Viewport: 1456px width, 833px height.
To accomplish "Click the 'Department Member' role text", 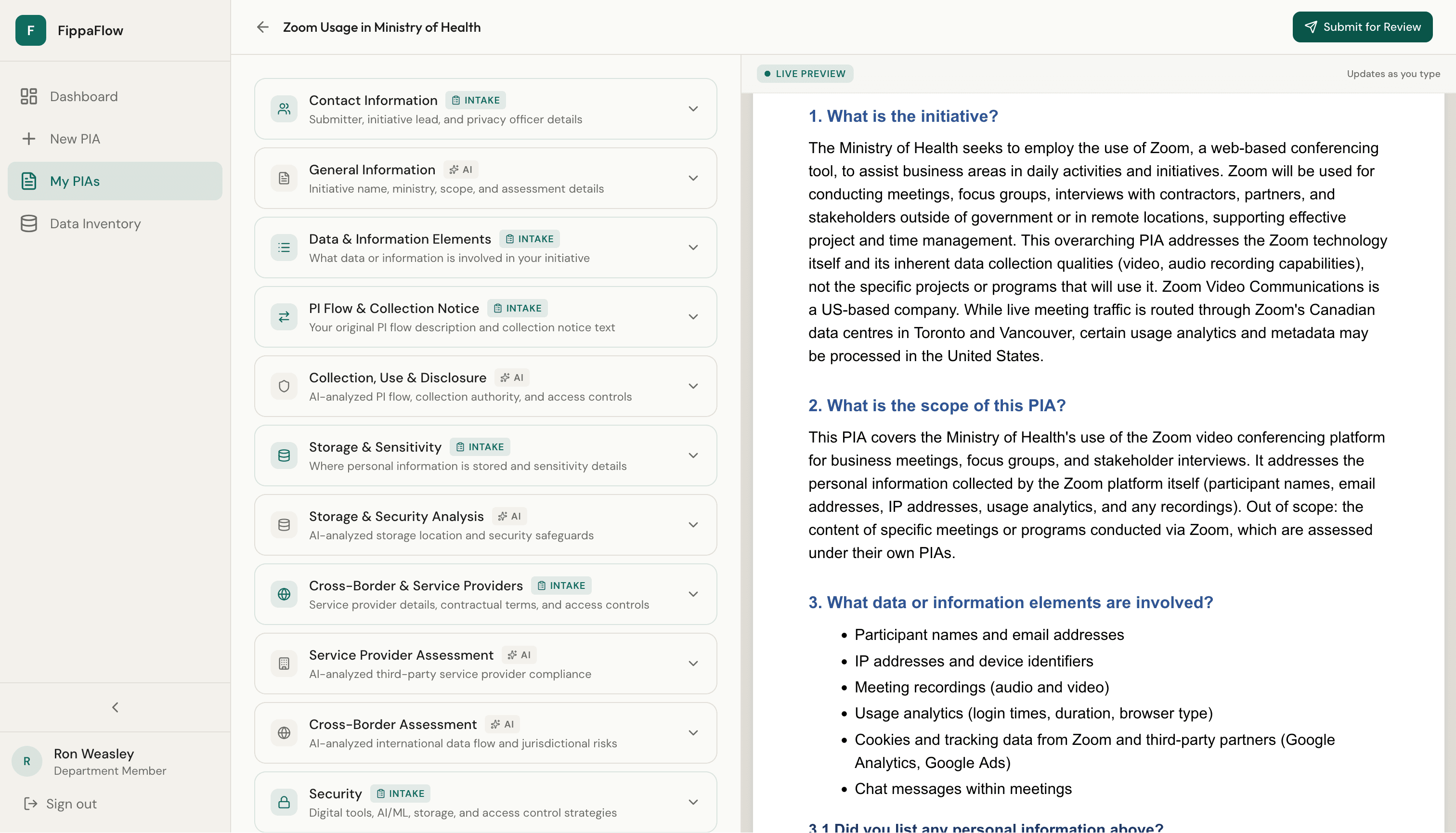I will pos(110,770).
